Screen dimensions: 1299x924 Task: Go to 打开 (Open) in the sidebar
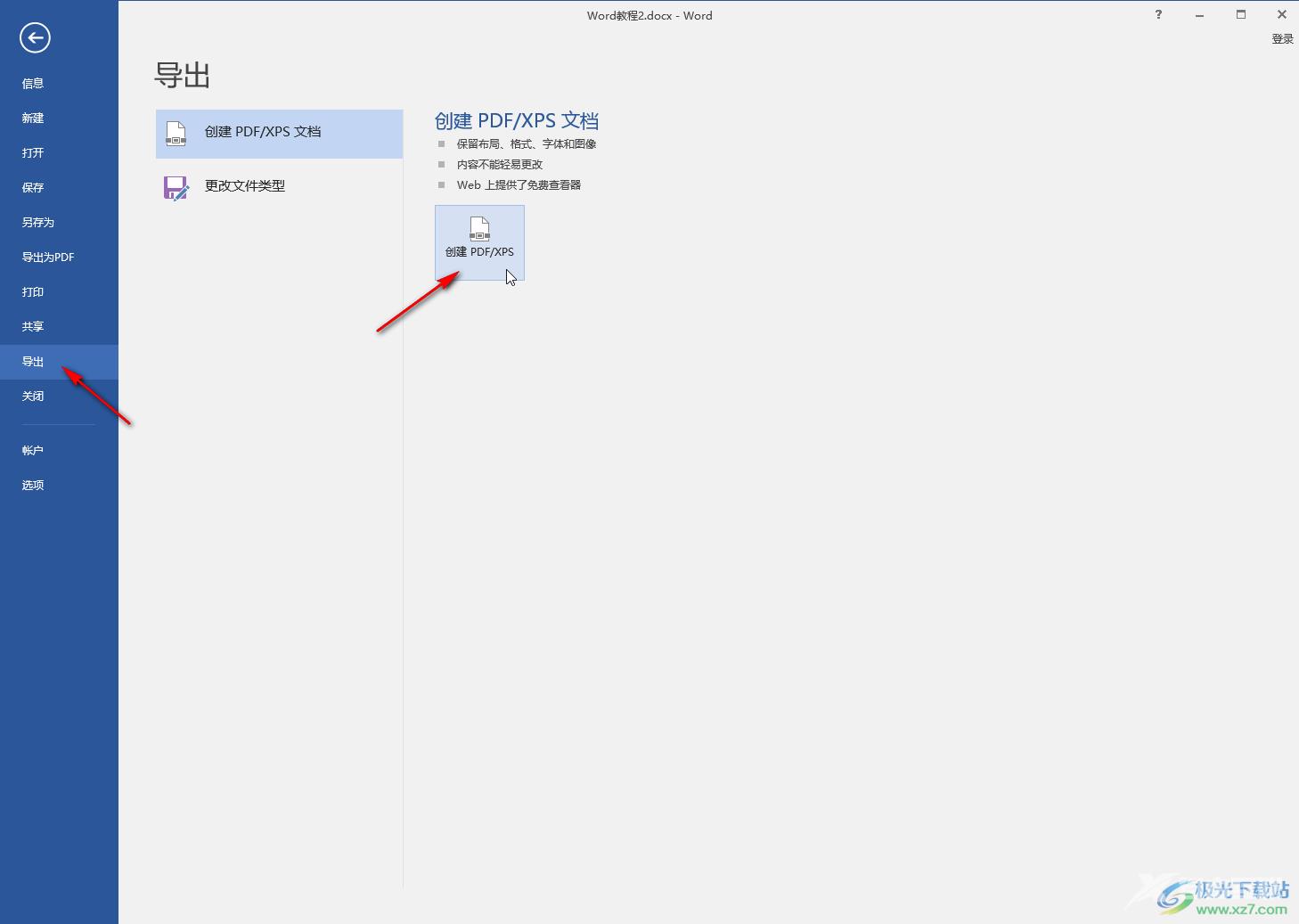[x=59, y=152]
